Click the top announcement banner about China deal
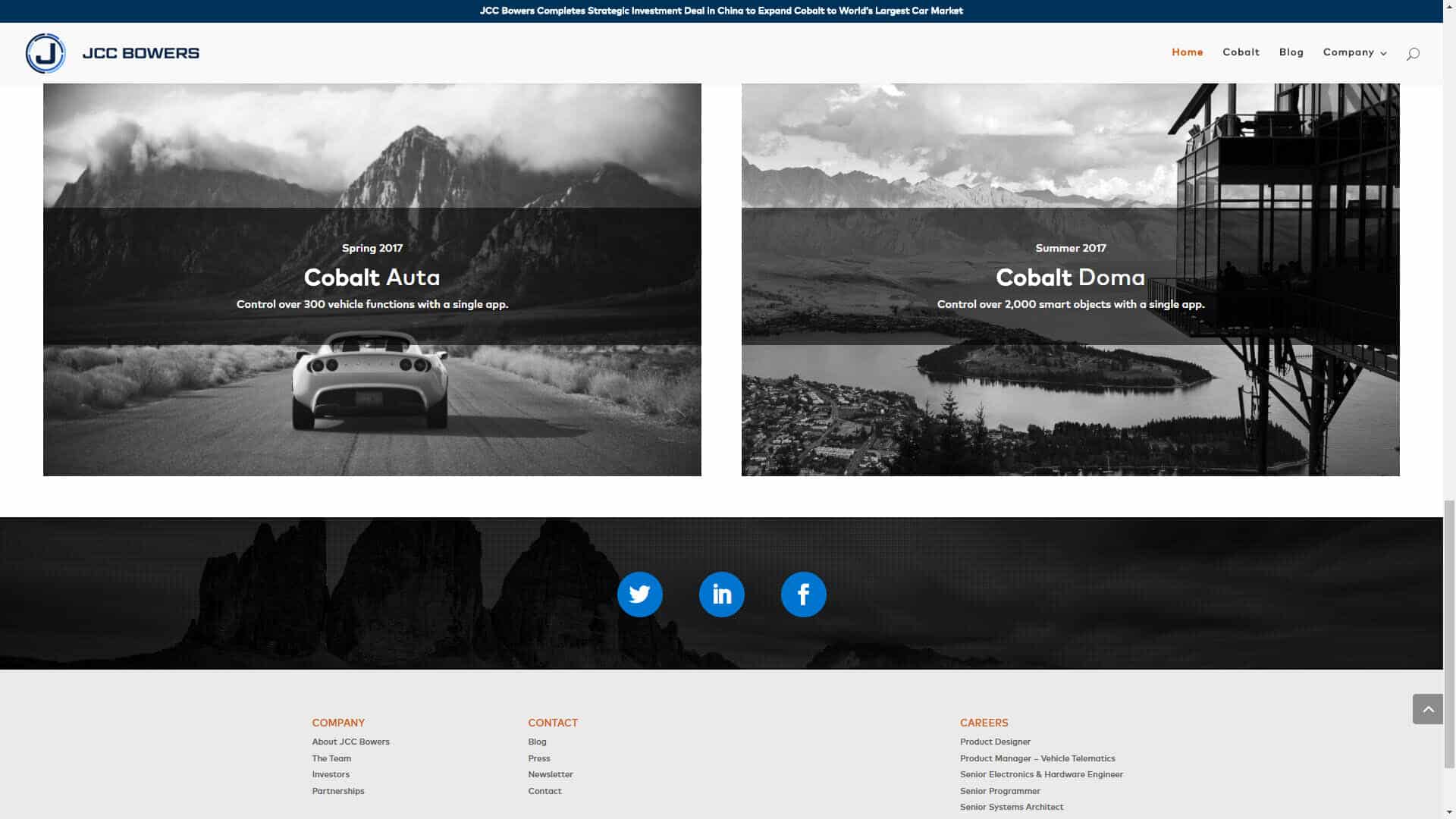This screenshot has width=1456, height=819. click(x=721, y=11)
